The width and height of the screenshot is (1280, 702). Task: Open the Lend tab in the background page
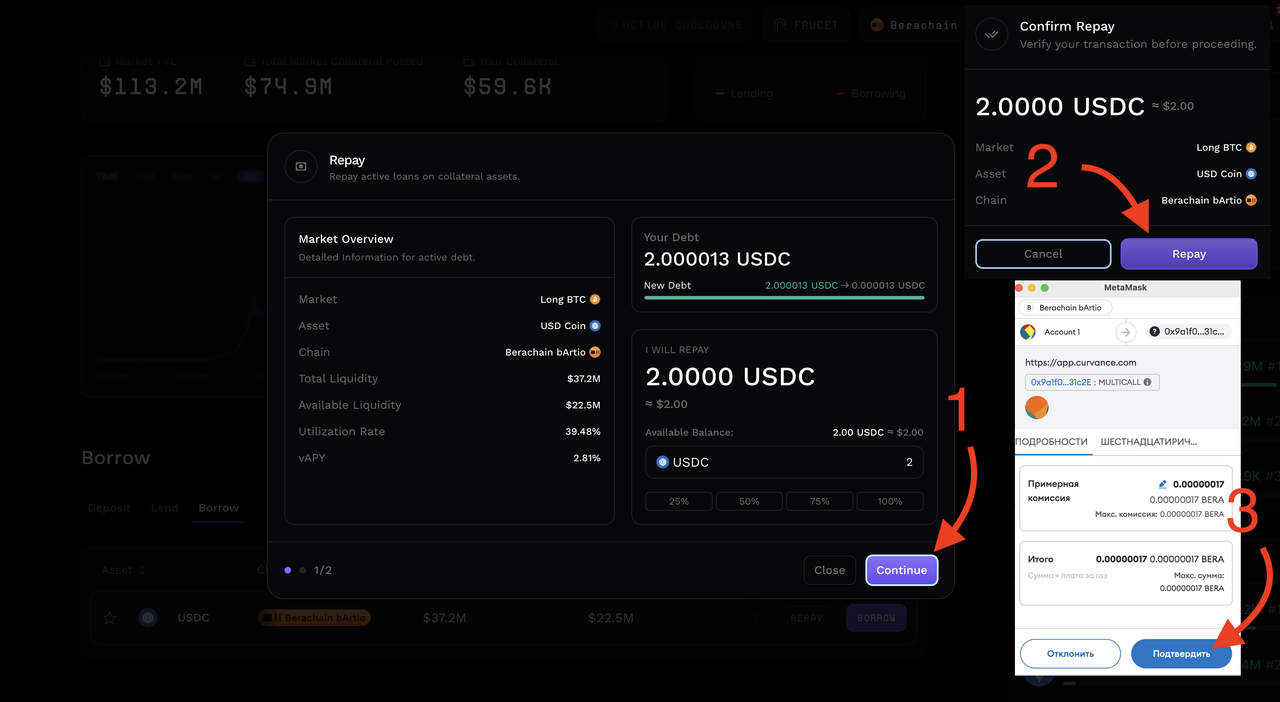164,508
